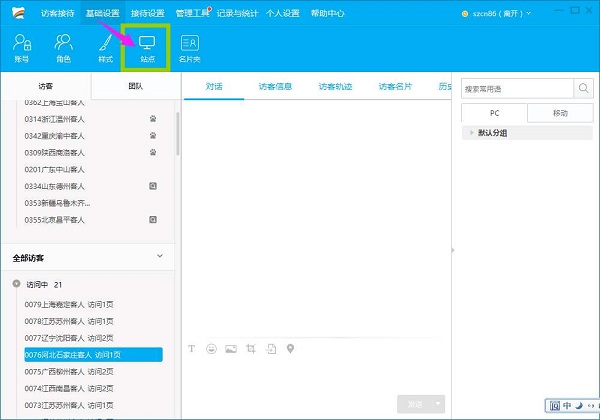This screenshot has width=600, height=420.
Task: Click the visitor list scrollbar
Action: pos(178,133)
